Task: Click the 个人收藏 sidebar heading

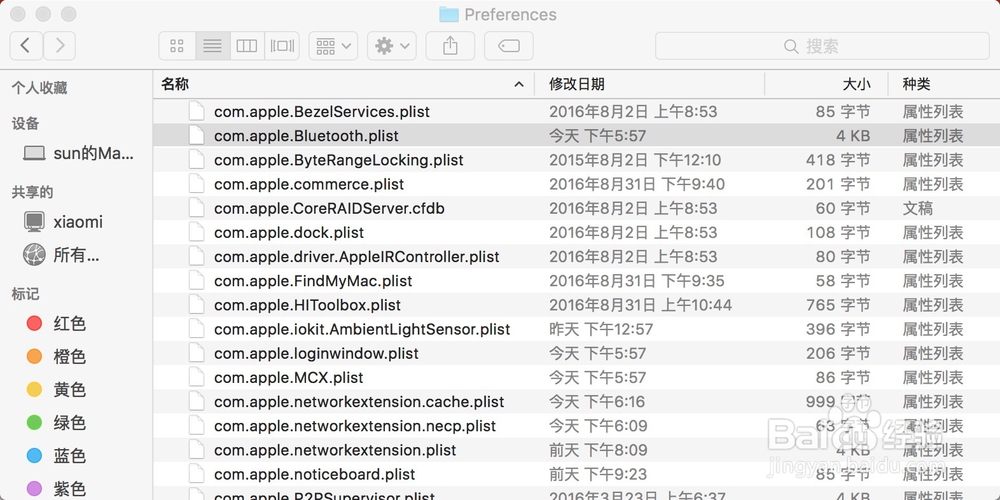Action: 40,88
